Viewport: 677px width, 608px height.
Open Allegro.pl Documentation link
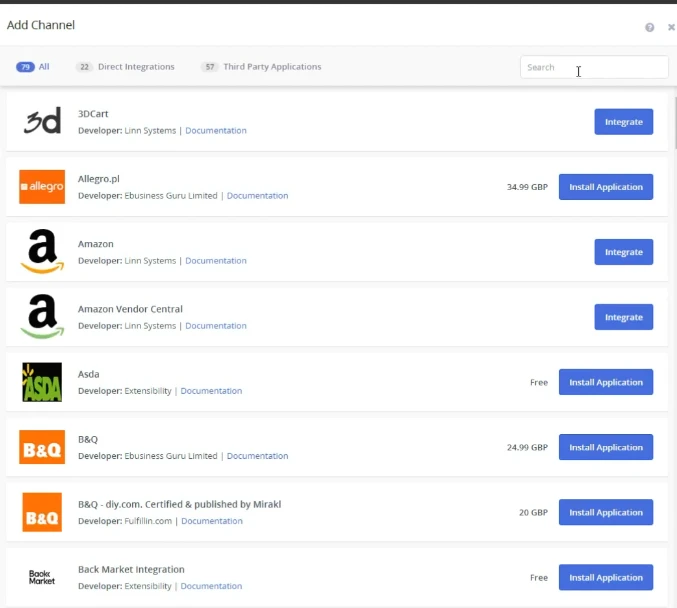pyautogui.click(x=257, y=196)
